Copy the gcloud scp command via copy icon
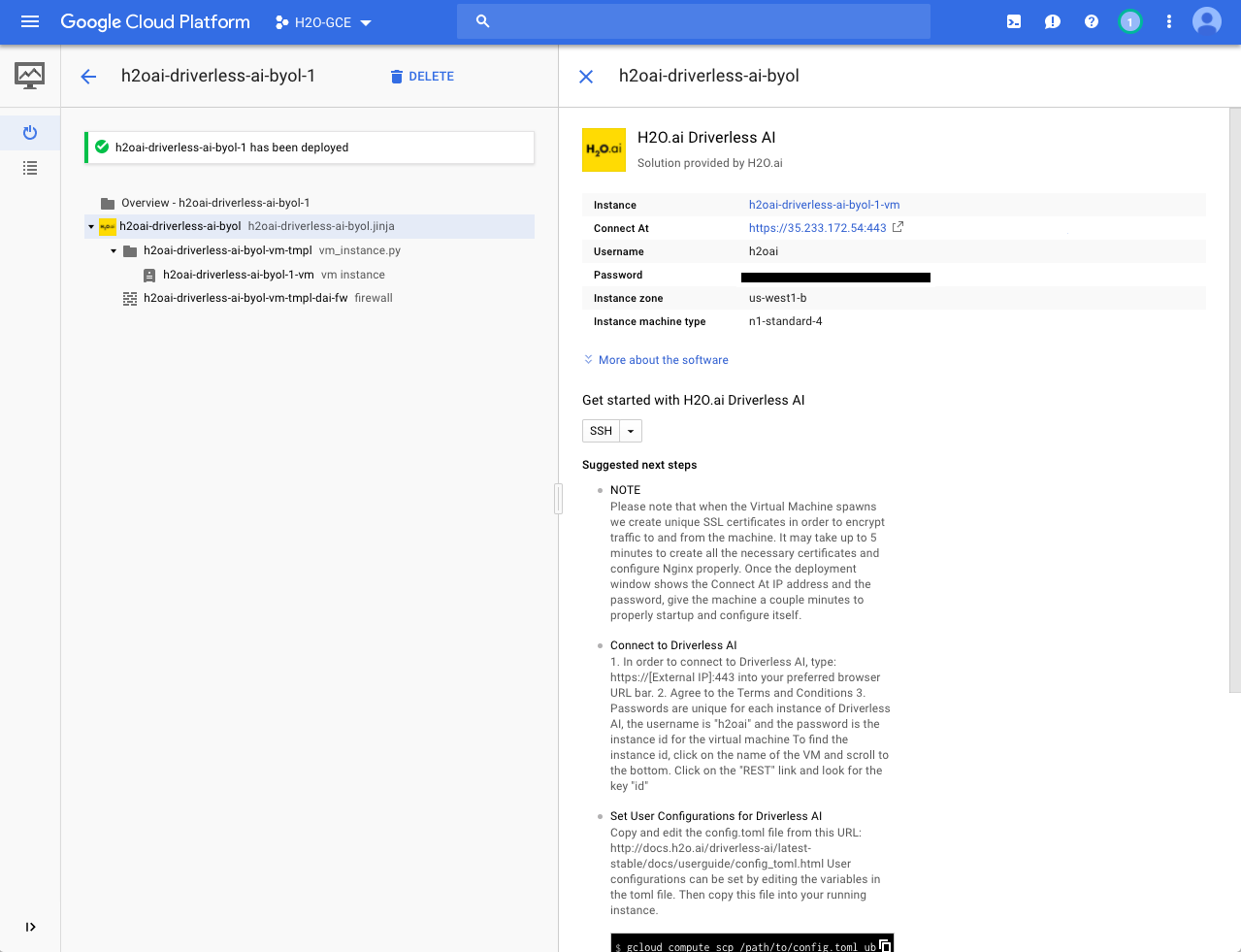This screenshot has width=1241, height=952. click(x=884, y=943)
